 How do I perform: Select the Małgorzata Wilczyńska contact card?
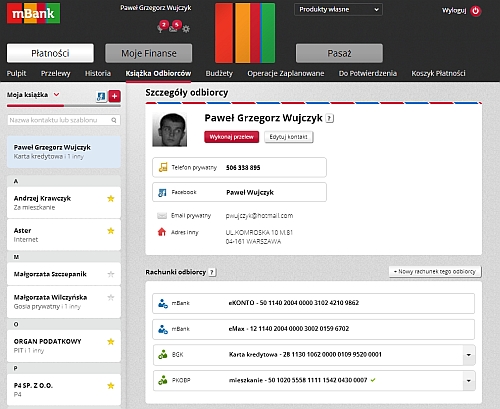click(64, 302)
